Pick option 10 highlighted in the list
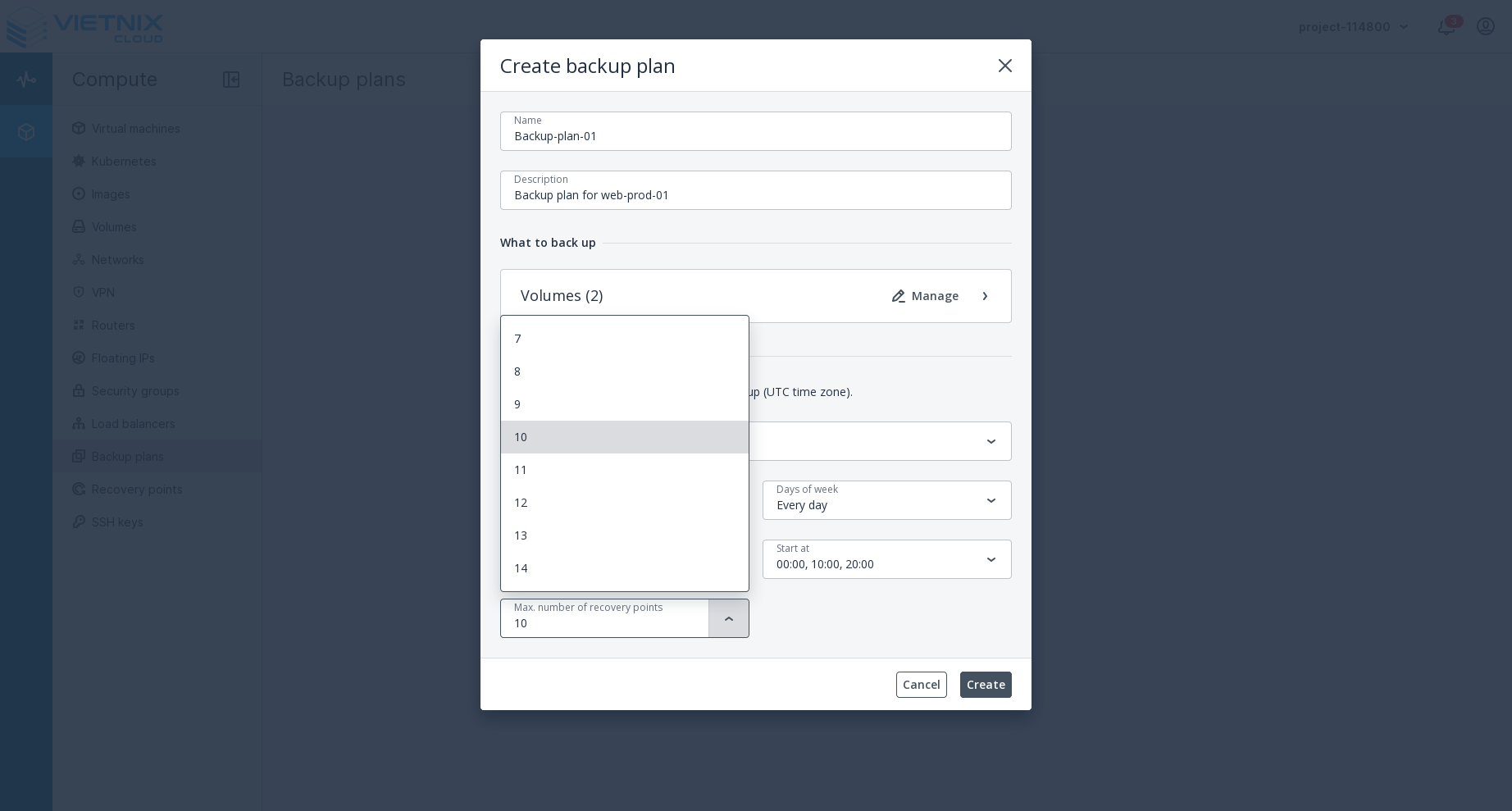1512x811 pixels. [624, 437]
